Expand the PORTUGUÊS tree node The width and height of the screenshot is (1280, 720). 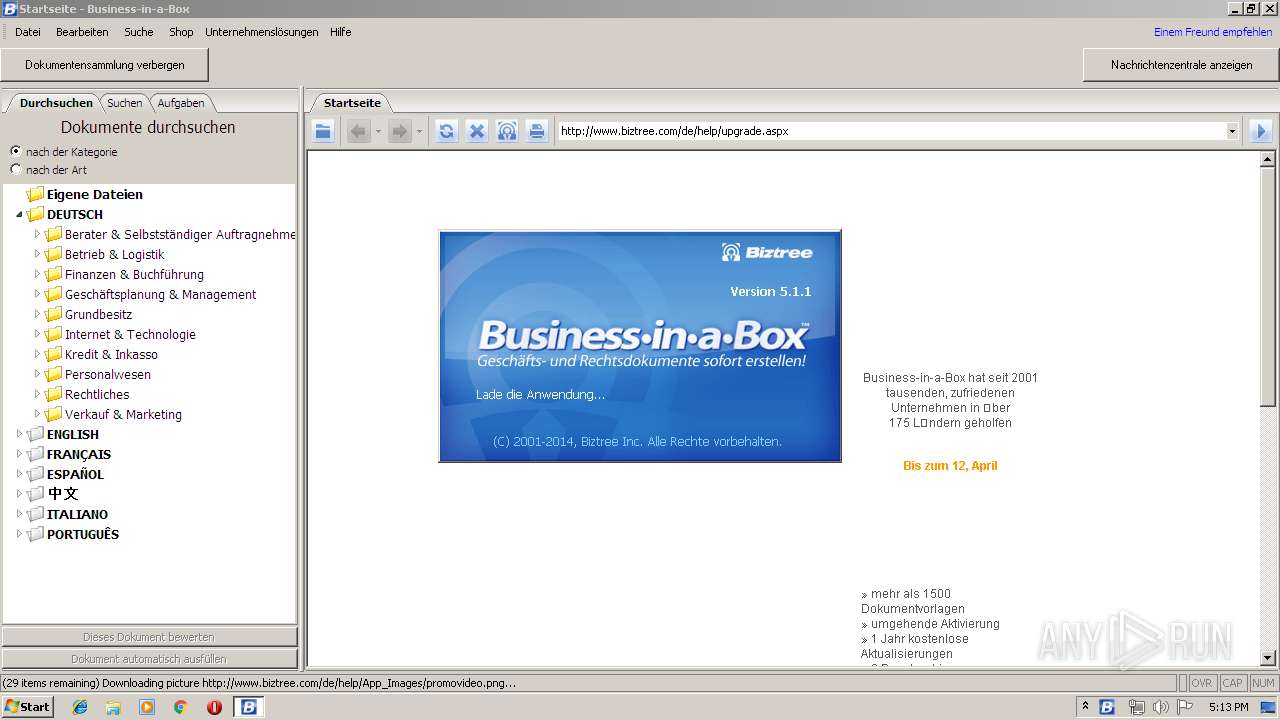click(x=19, y=534)
